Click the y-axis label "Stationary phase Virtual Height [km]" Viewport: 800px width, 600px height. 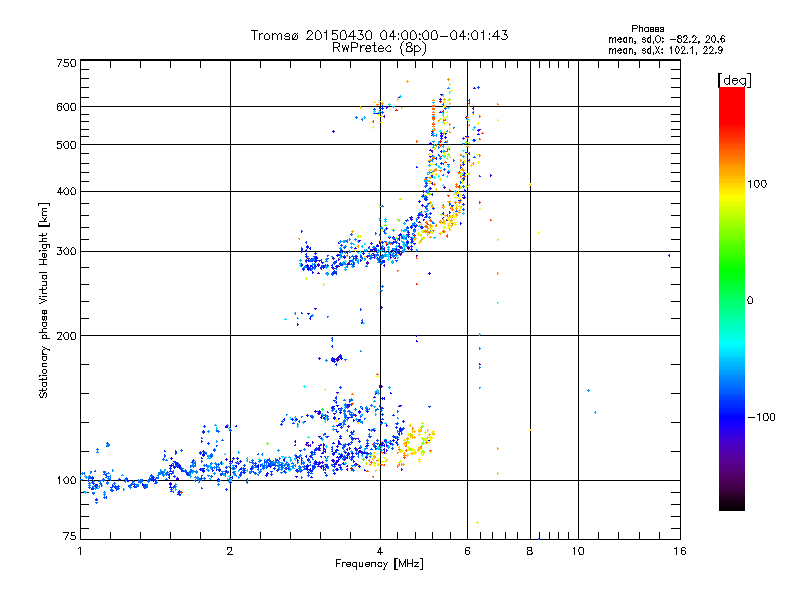[x=43, y=301]
